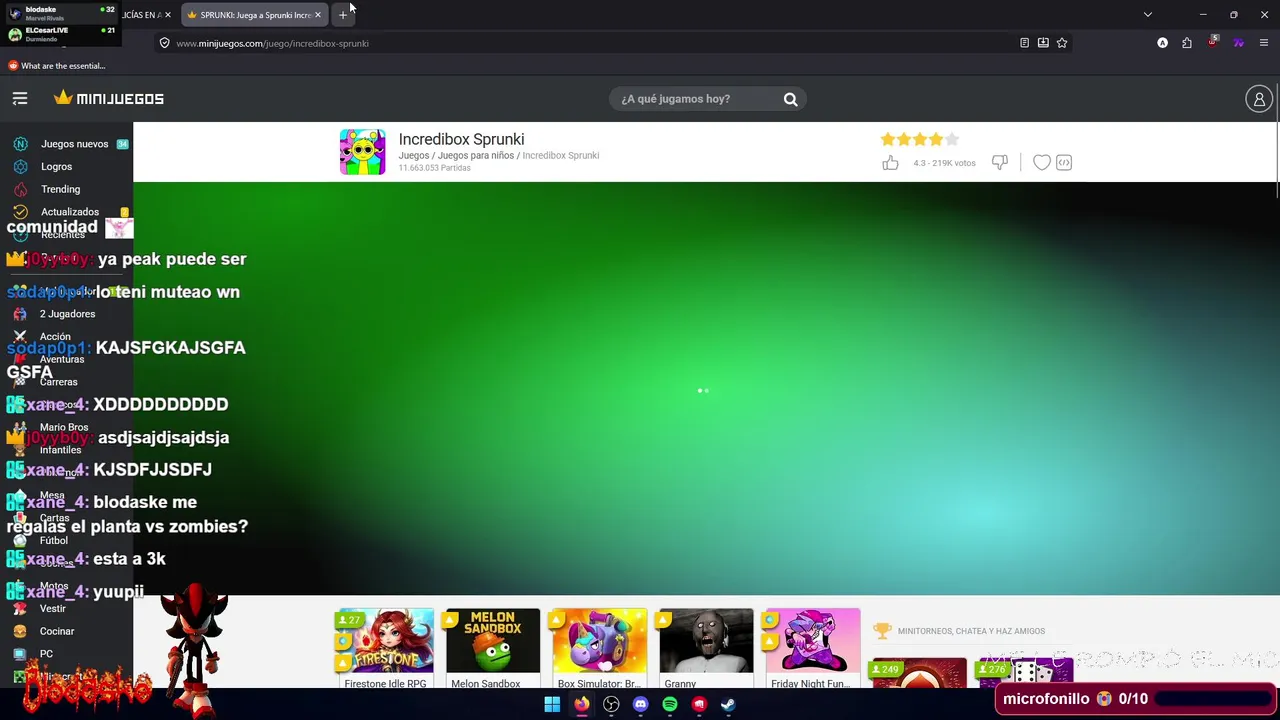
Task: Open Juegos nuevos in sidebar
Action: tap(74, 144)
